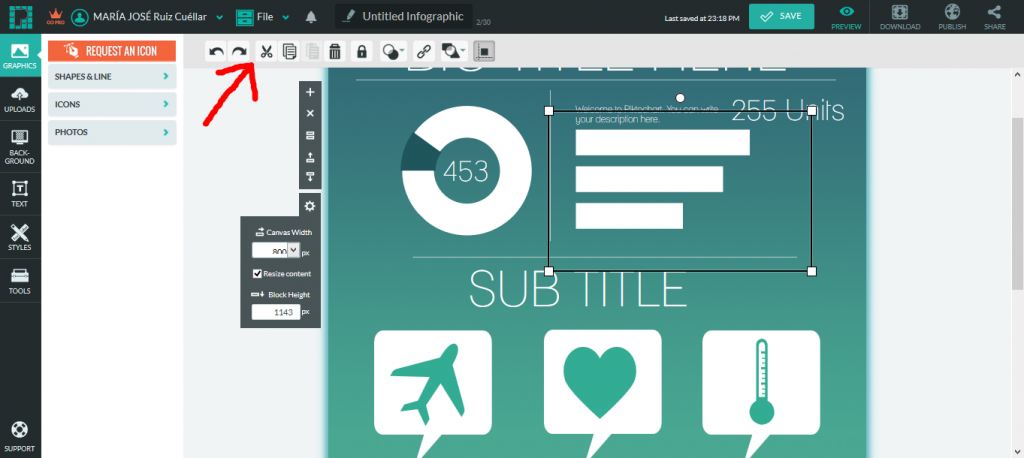Open the Background sidebar panel
Screen dimensions: 1024x458
pyautogui.click(x=20, y=146)
